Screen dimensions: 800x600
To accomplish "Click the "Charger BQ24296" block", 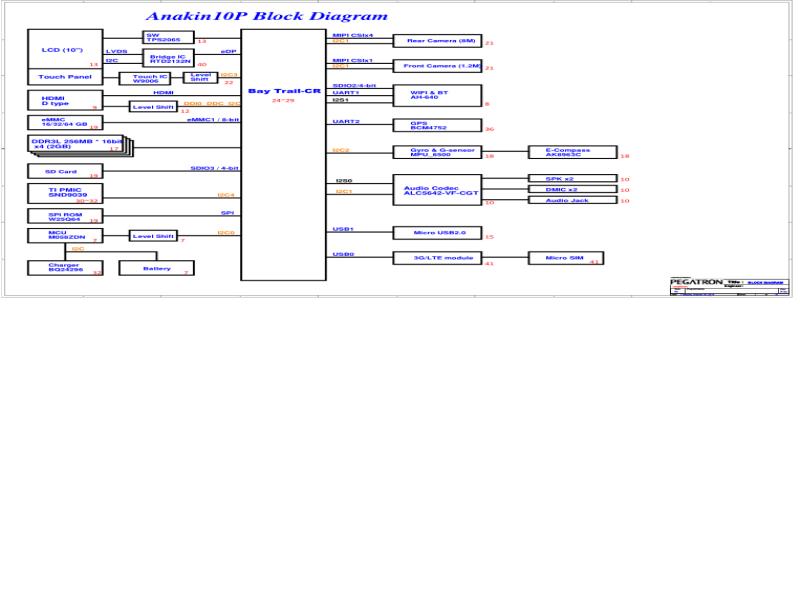I will point(65,268).
